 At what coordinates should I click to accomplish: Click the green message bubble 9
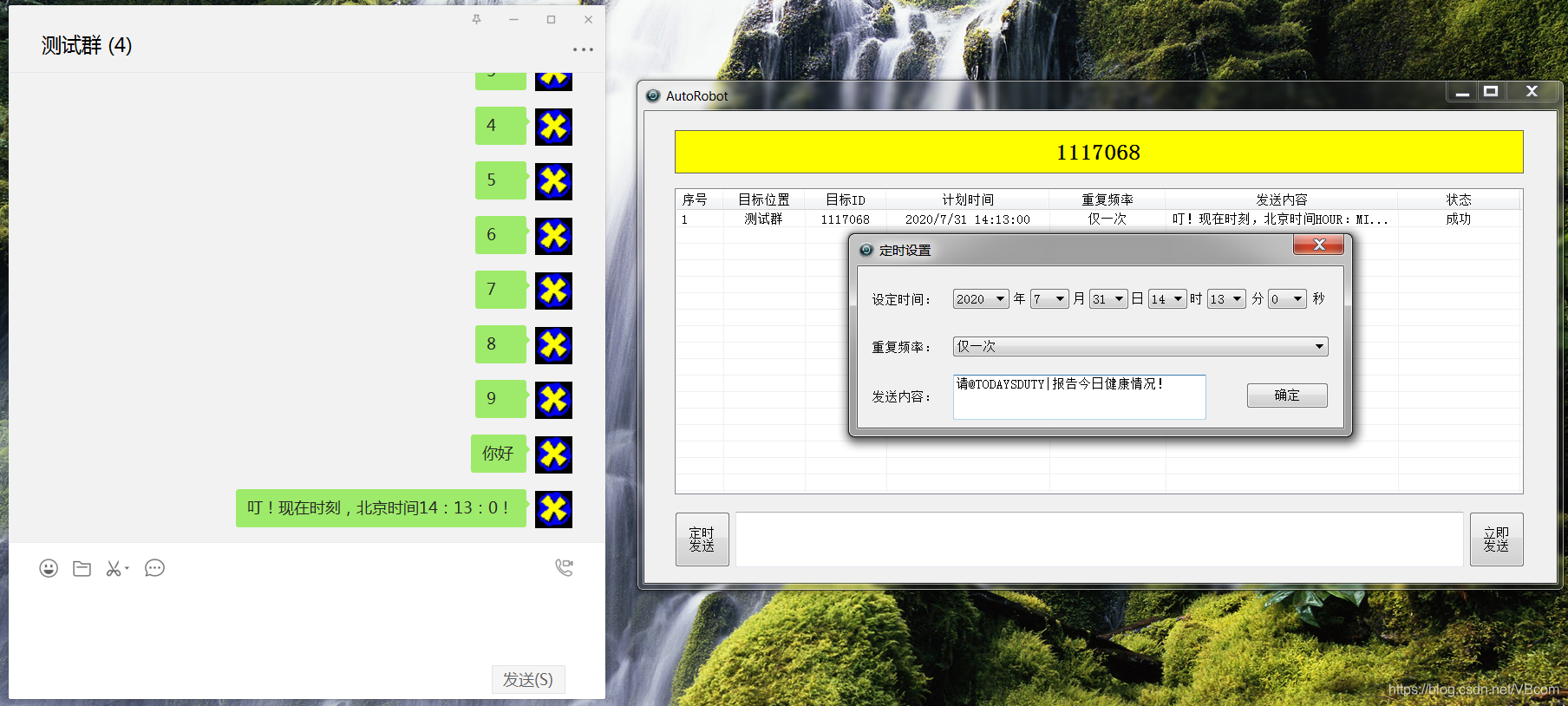(501, 399)
